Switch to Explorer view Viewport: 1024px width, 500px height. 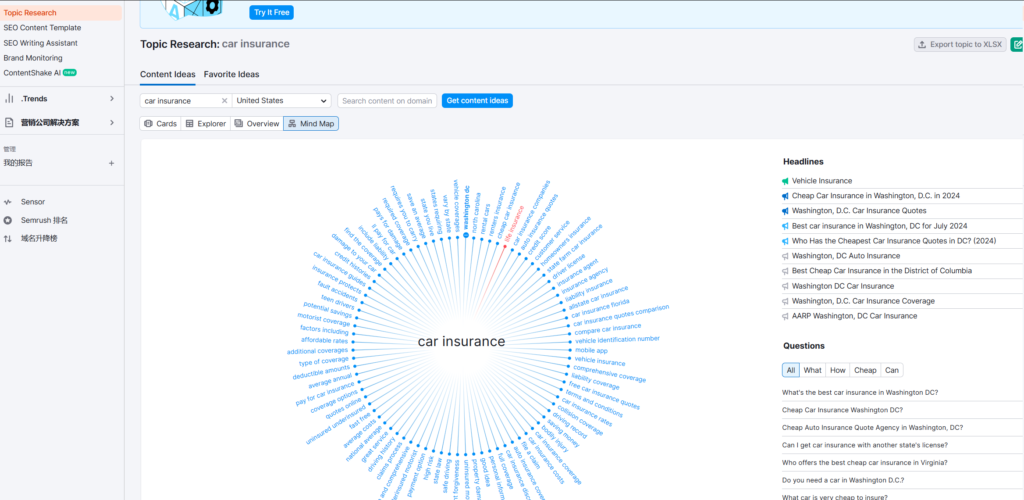(205, 124)
